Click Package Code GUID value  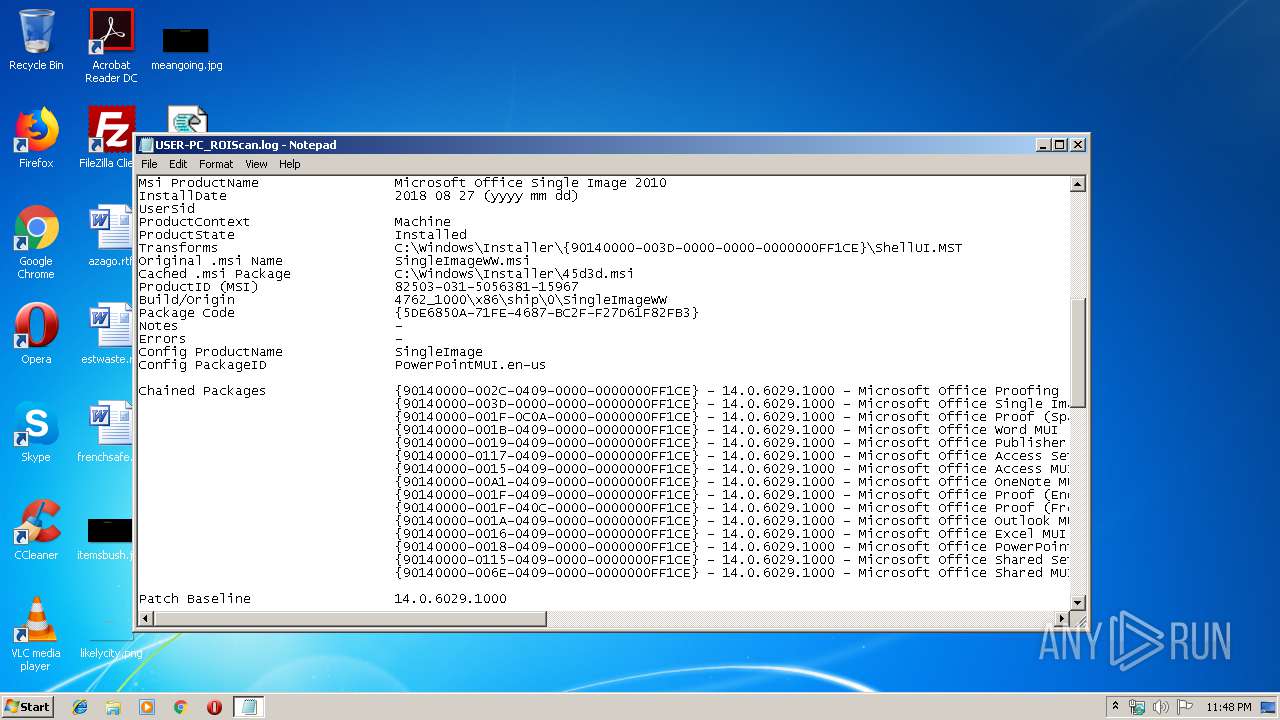coord(546,313)
